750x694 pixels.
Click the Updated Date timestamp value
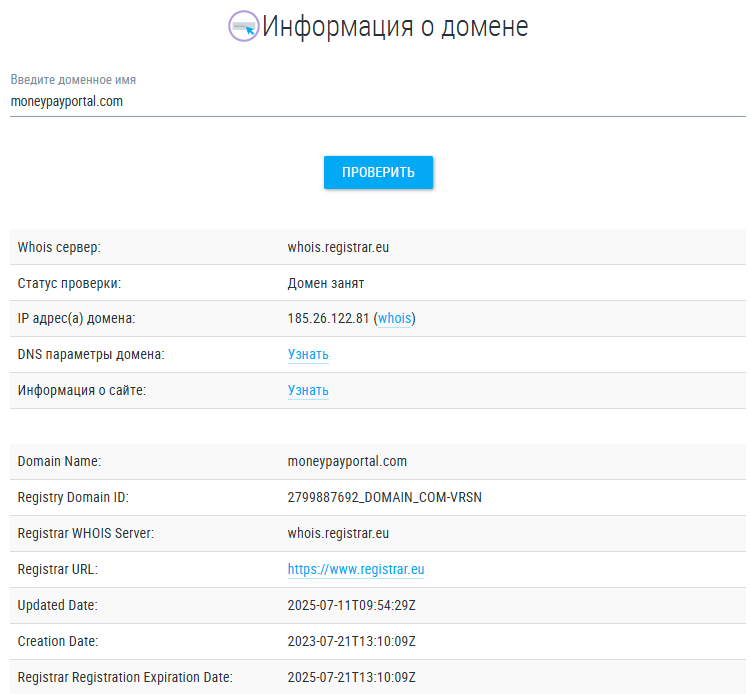pos(351,606)
